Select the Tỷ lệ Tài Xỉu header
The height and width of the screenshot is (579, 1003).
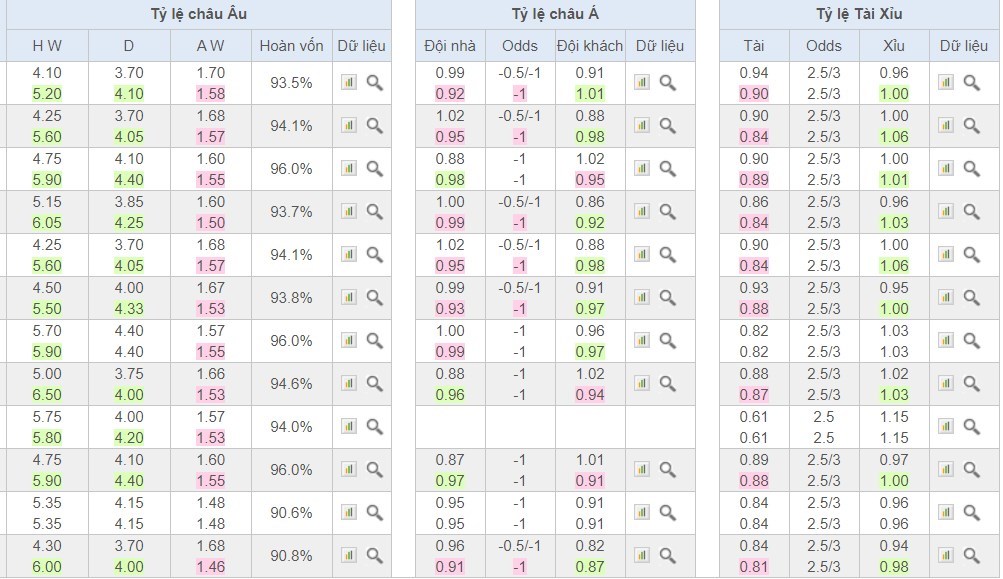coord(859,14)
